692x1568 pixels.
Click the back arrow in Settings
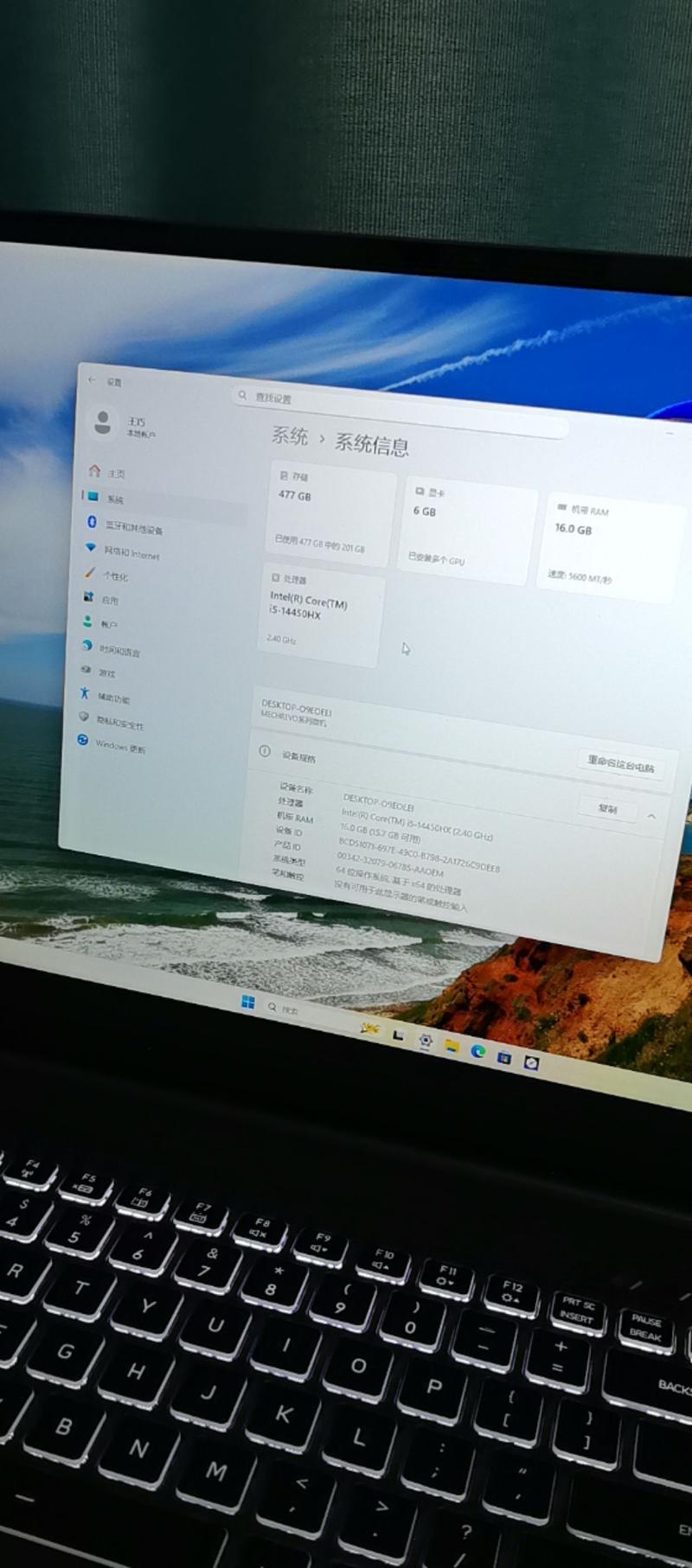coord(93,380)
